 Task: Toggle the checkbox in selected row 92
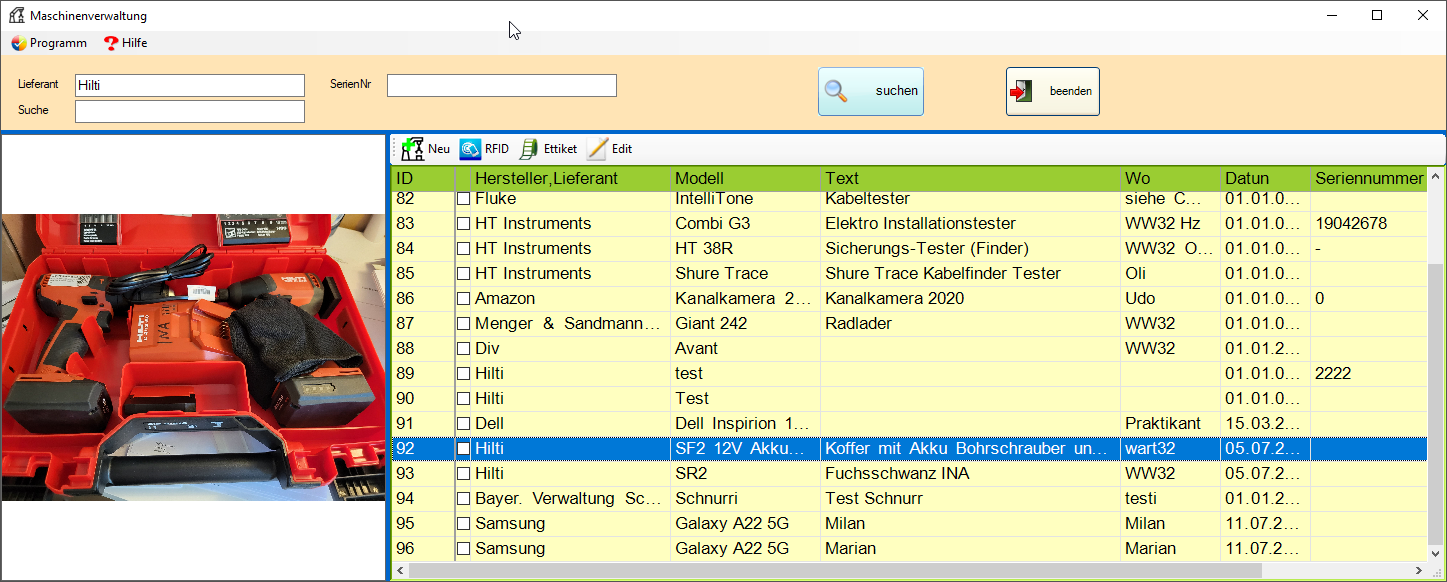(463, 449)
